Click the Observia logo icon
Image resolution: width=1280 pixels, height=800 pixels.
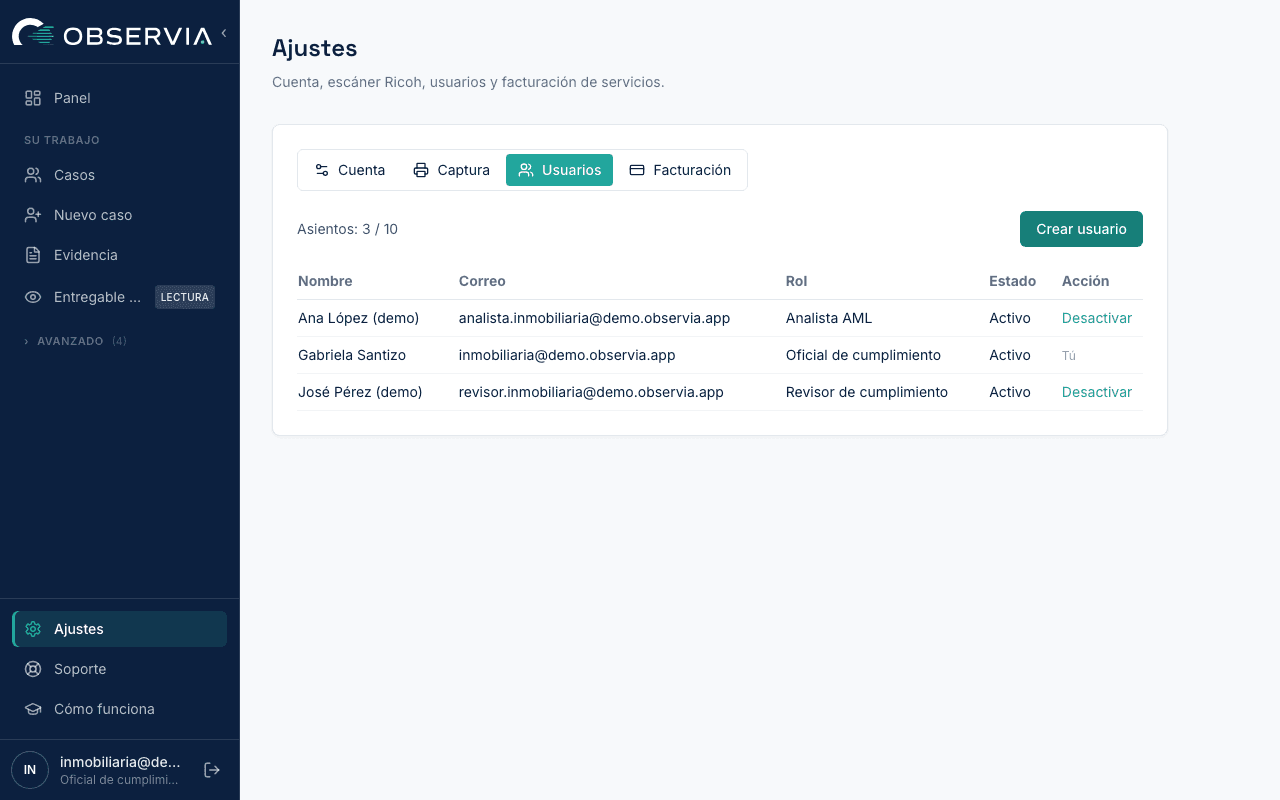pos(33,33)
